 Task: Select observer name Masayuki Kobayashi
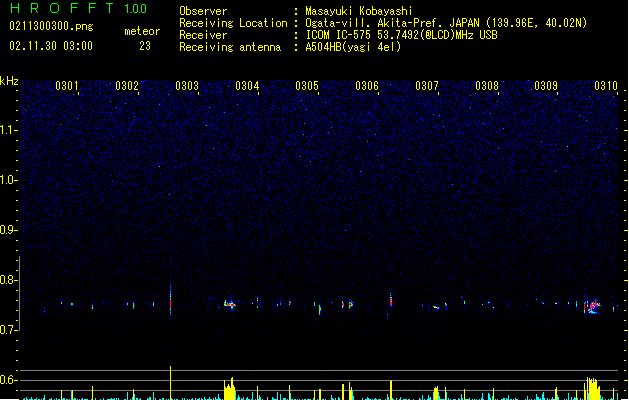click(358, 11)
